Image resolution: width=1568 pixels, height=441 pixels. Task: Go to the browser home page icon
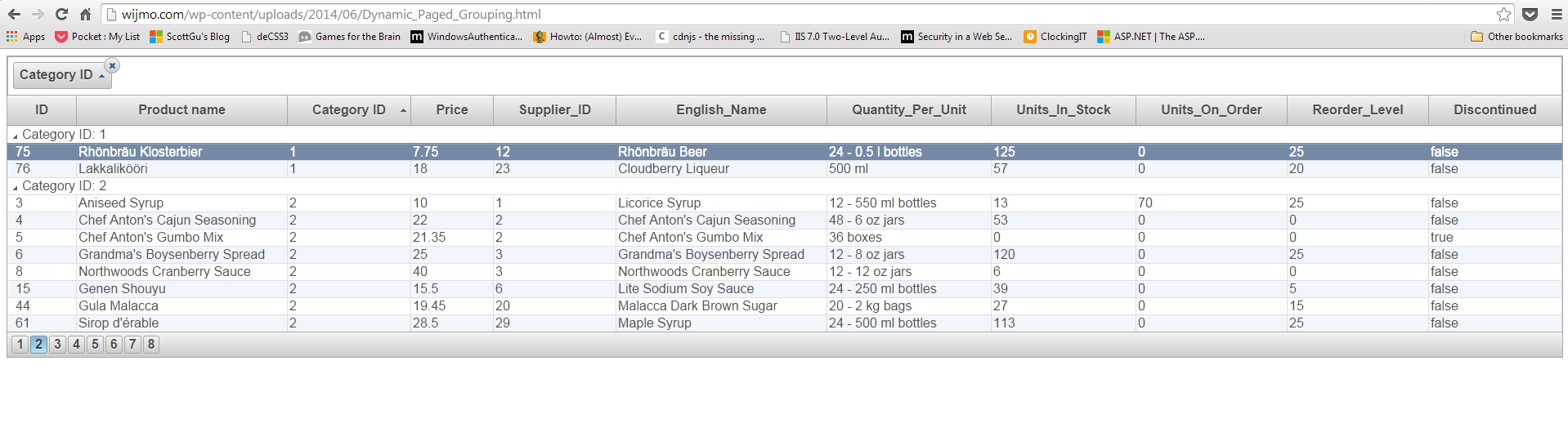pos(85,15)
